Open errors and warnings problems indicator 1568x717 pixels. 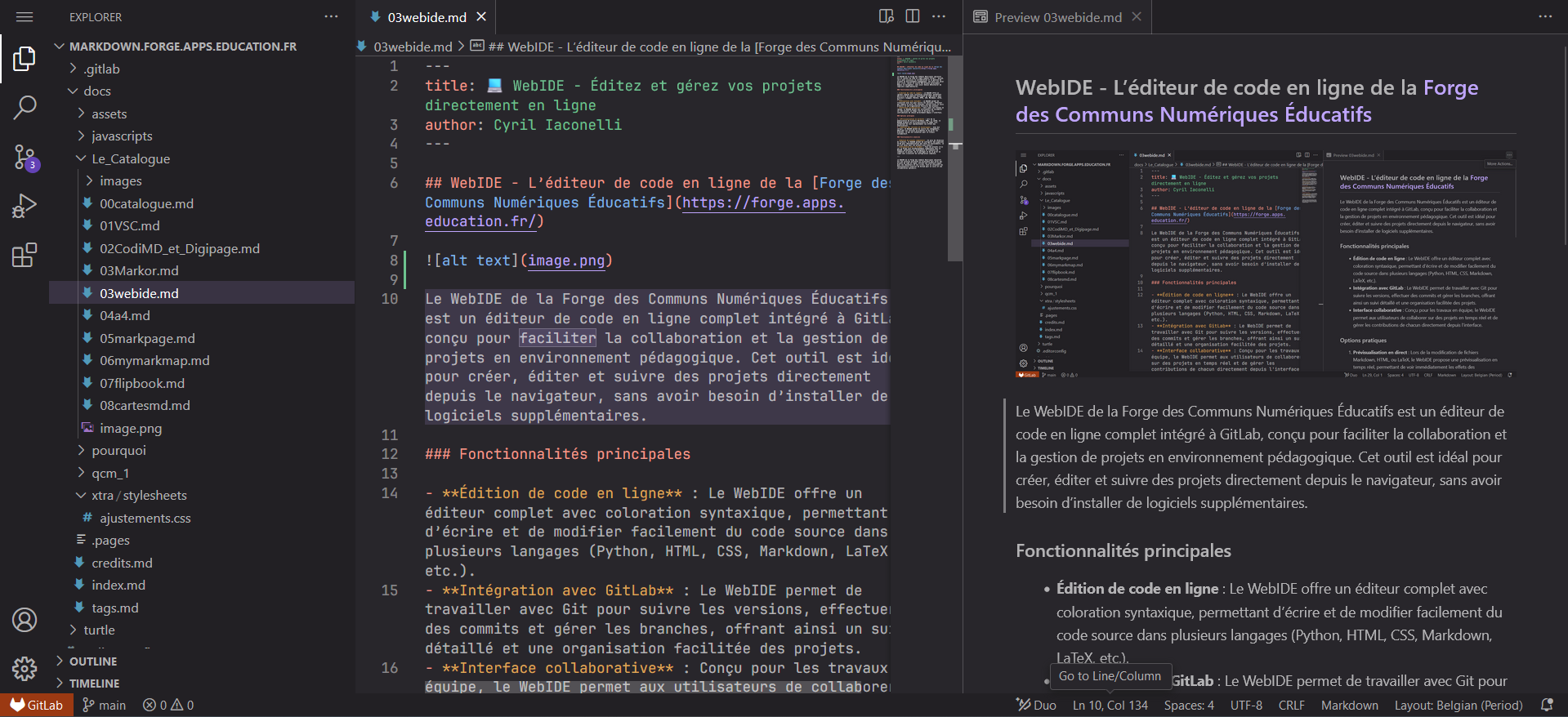tap(168, 705)
